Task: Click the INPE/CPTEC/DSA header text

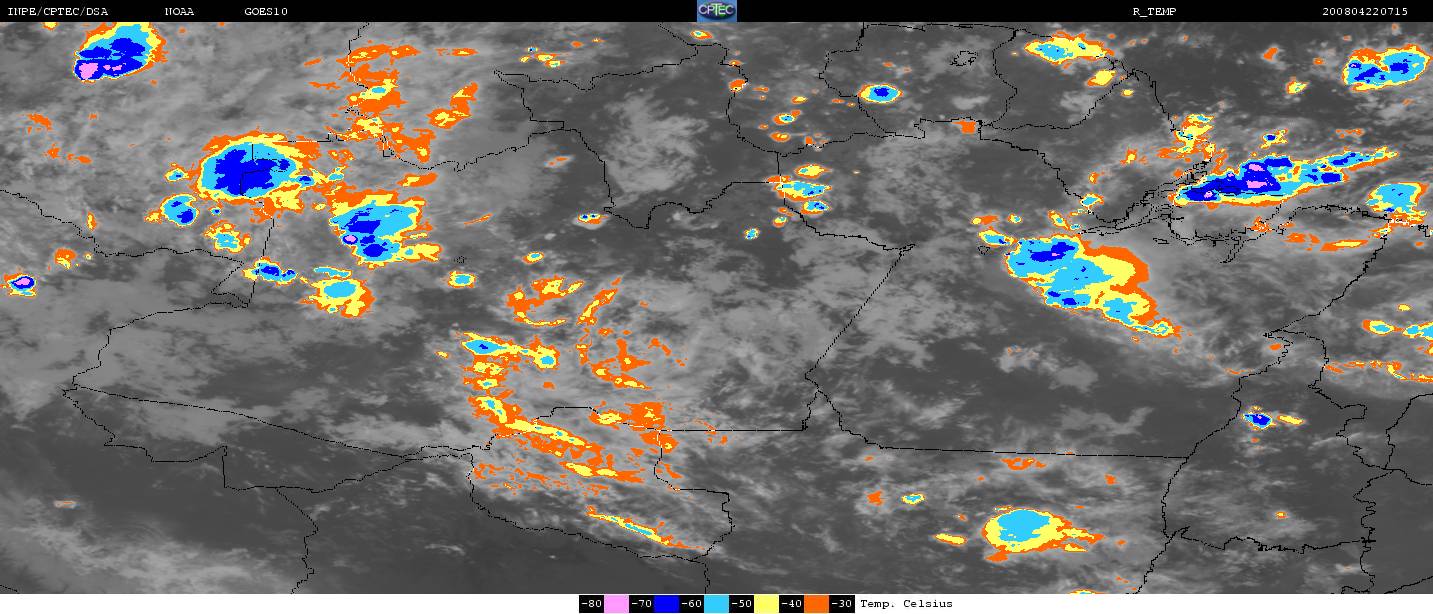Action: 57,11
